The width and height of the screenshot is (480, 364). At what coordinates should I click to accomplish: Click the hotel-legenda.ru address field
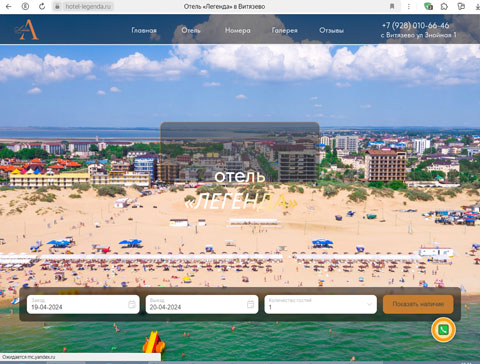[x=88, y=6]
